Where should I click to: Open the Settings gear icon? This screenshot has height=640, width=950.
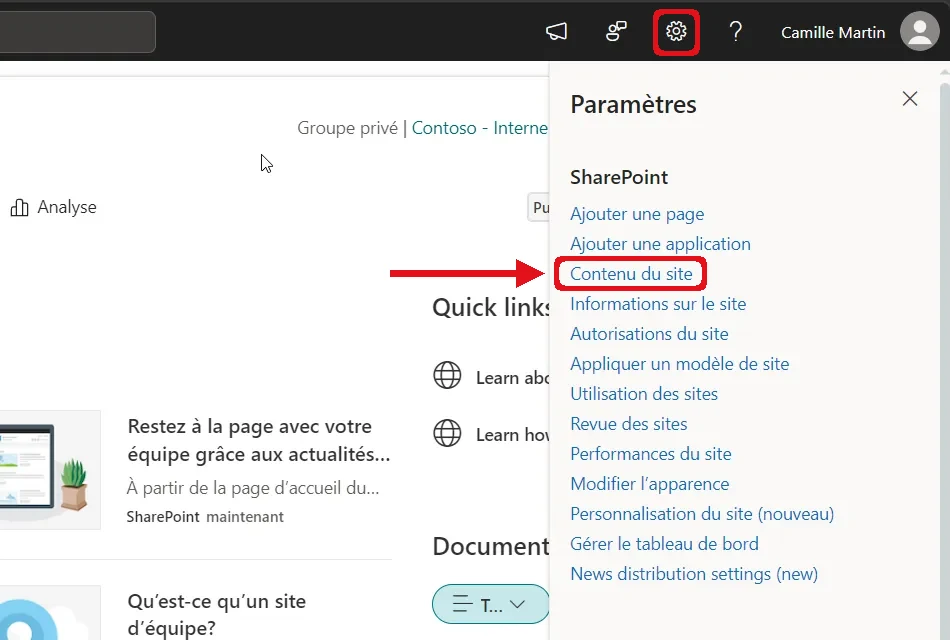pos(676,31)
